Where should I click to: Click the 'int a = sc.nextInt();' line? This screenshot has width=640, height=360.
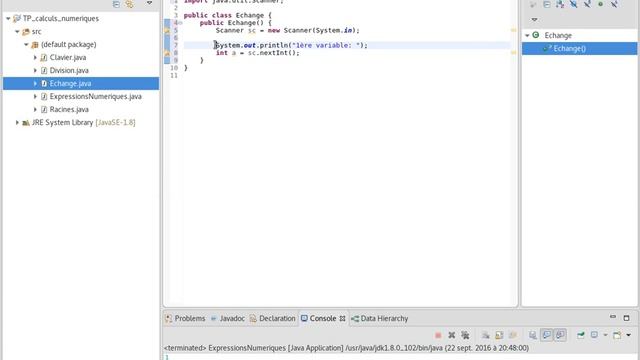[x=258, y=53]
